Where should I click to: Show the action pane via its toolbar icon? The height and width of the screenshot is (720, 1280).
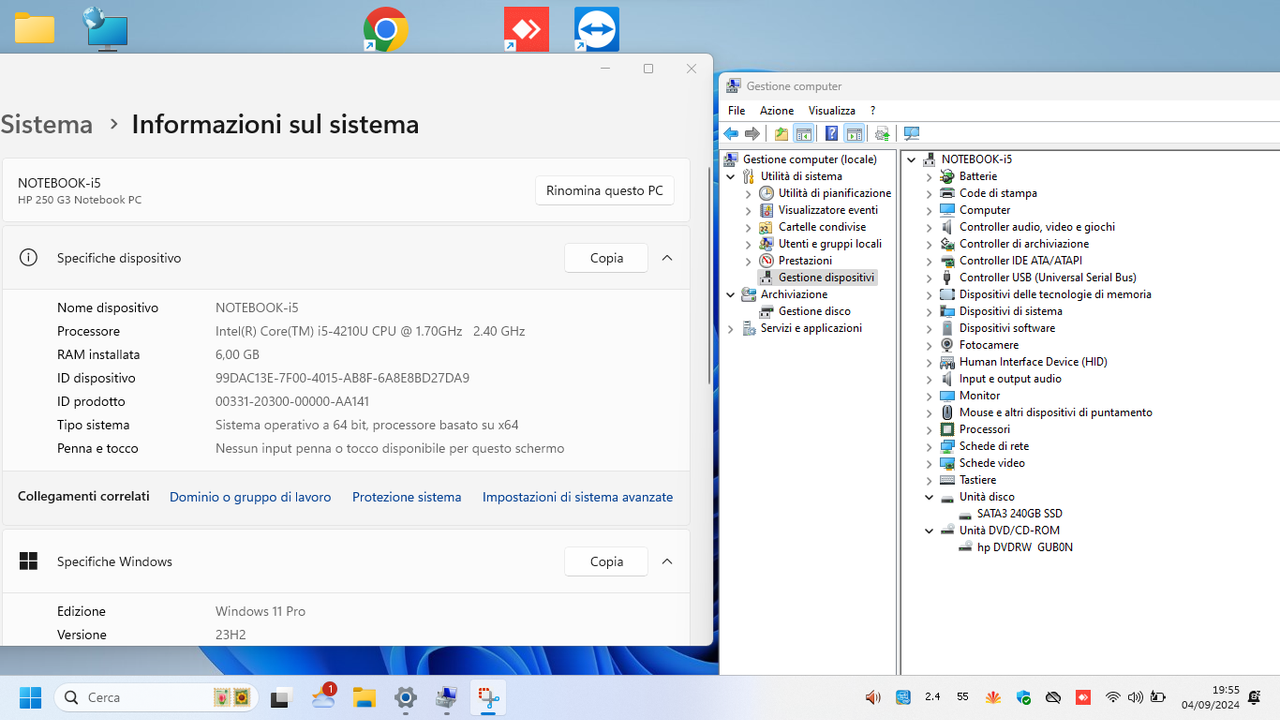click(x=854, y=133)
